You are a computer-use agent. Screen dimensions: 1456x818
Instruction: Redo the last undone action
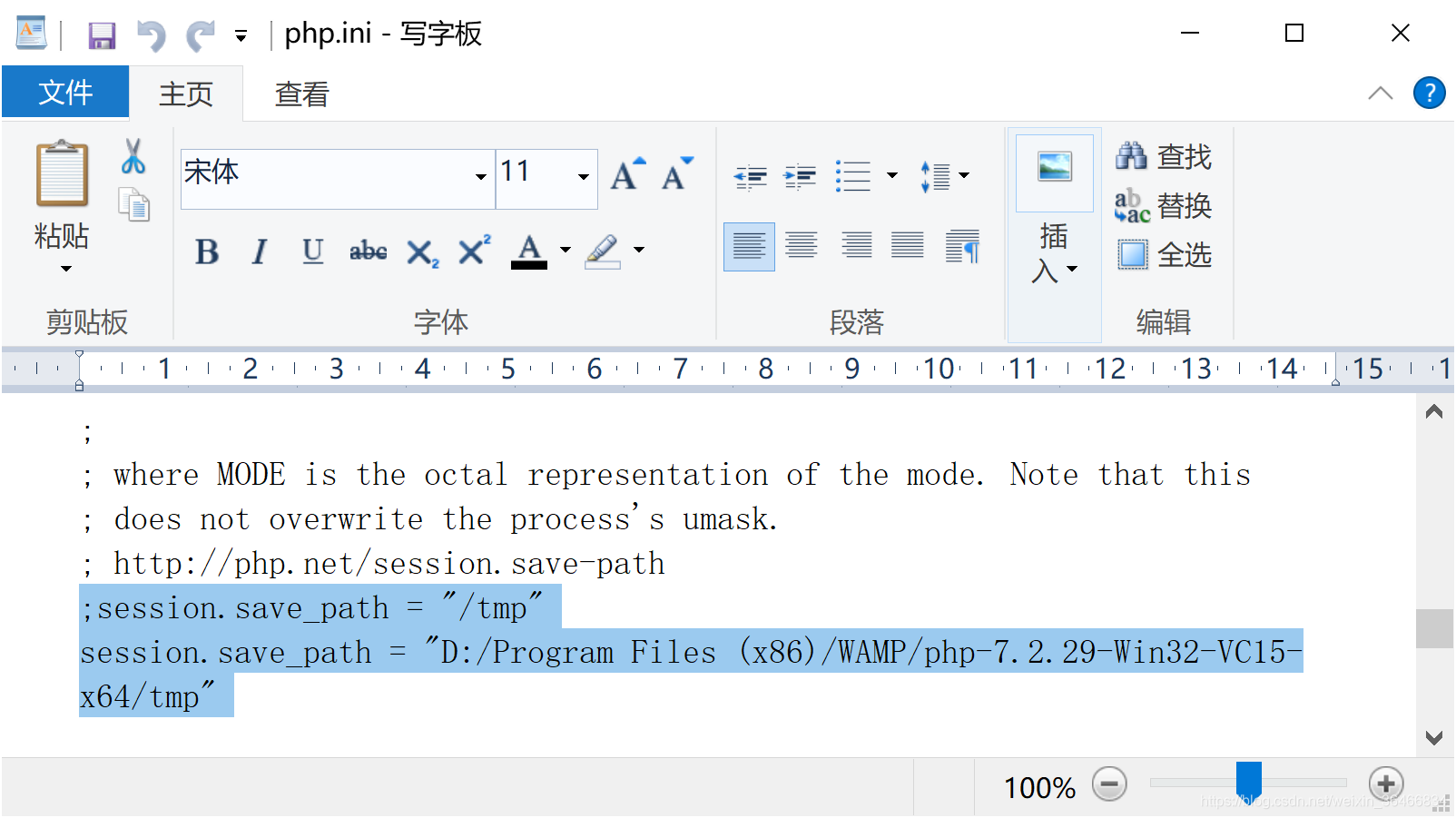(200, 35)
